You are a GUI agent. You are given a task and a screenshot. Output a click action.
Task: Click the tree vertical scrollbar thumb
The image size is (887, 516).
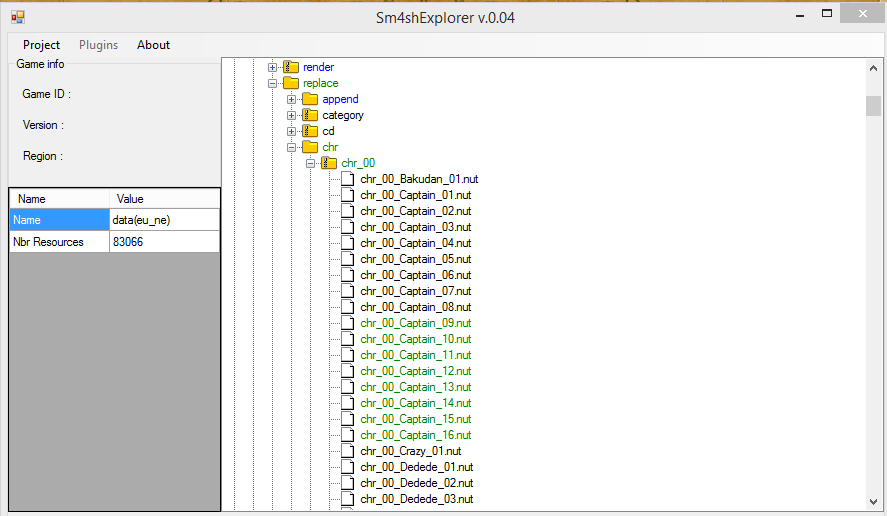(x=873, y=106)
